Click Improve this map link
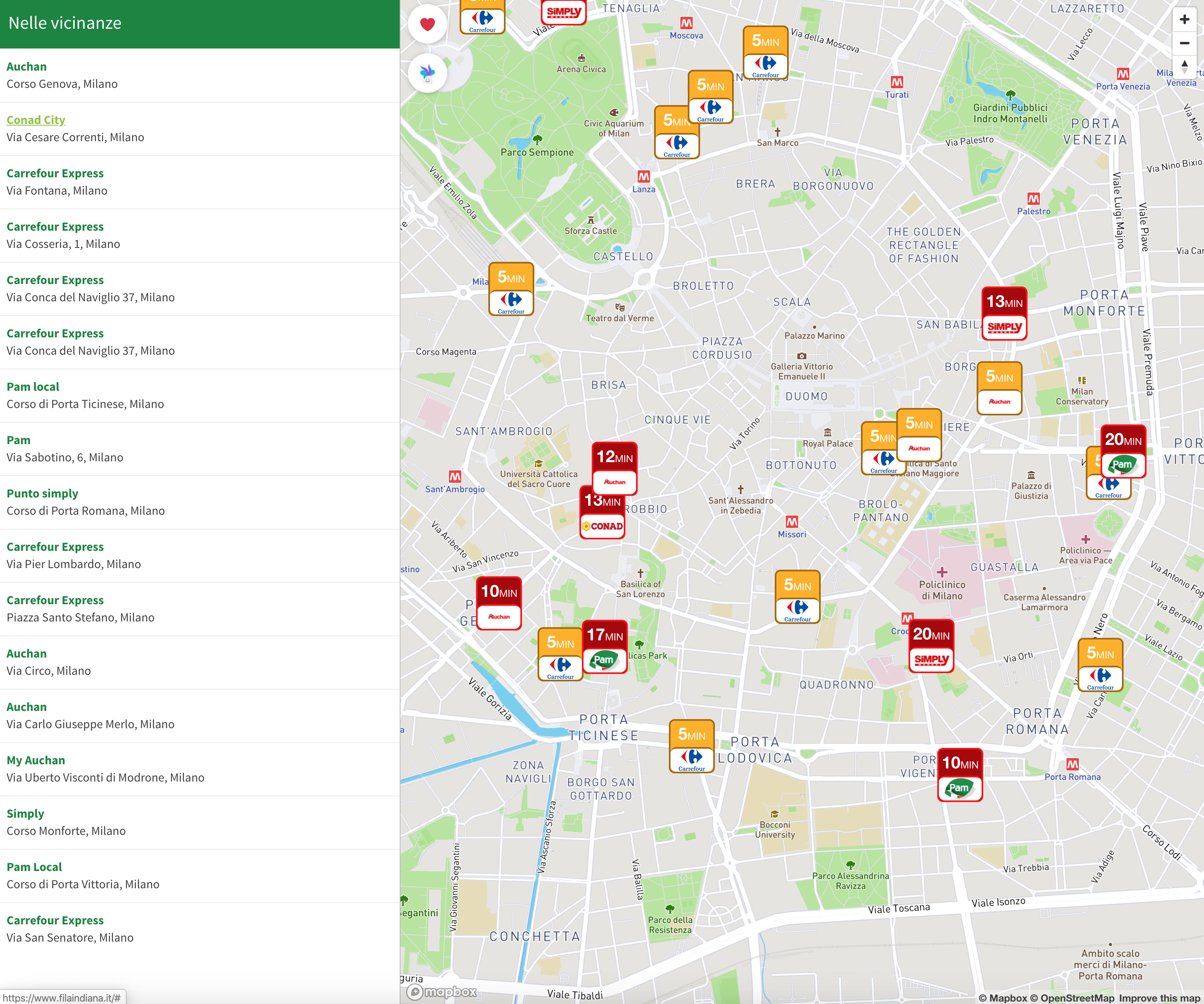 (1159, 998)
